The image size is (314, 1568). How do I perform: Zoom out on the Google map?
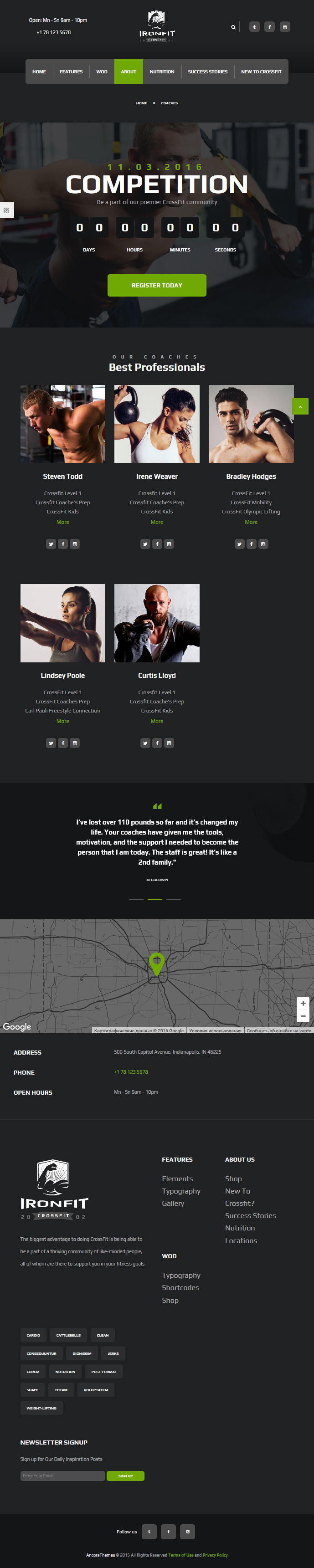coord(303,1016)
